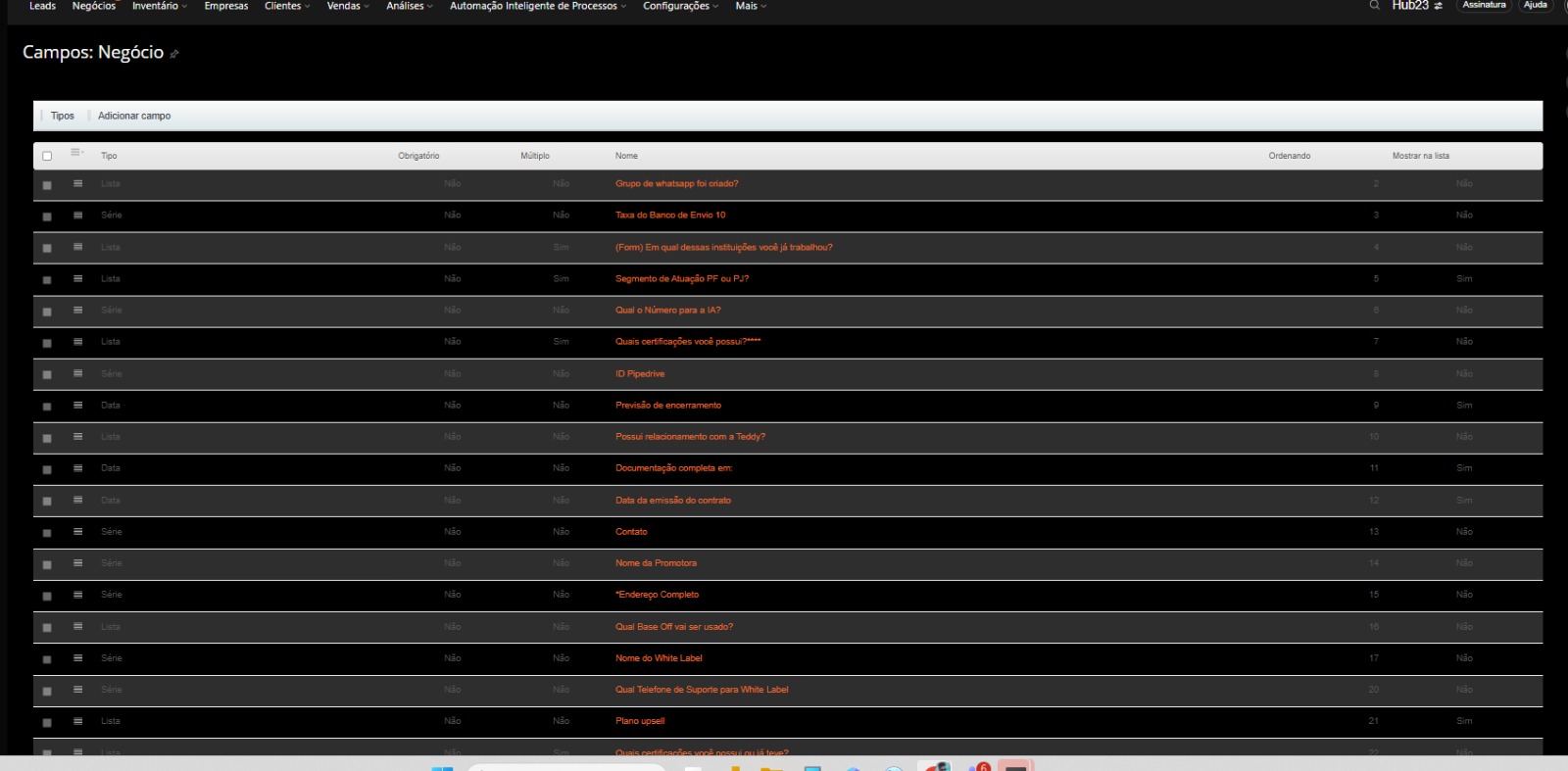The height and width of the screenshot is (771, 1568).
Task: Expand the Configurações dropdown menu
Action: (680, 6)
